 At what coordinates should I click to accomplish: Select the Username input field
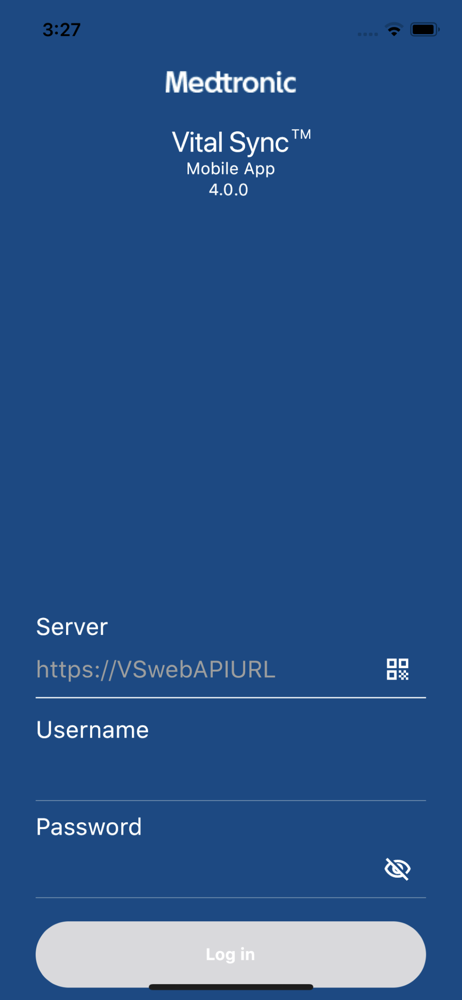[230, 772]
